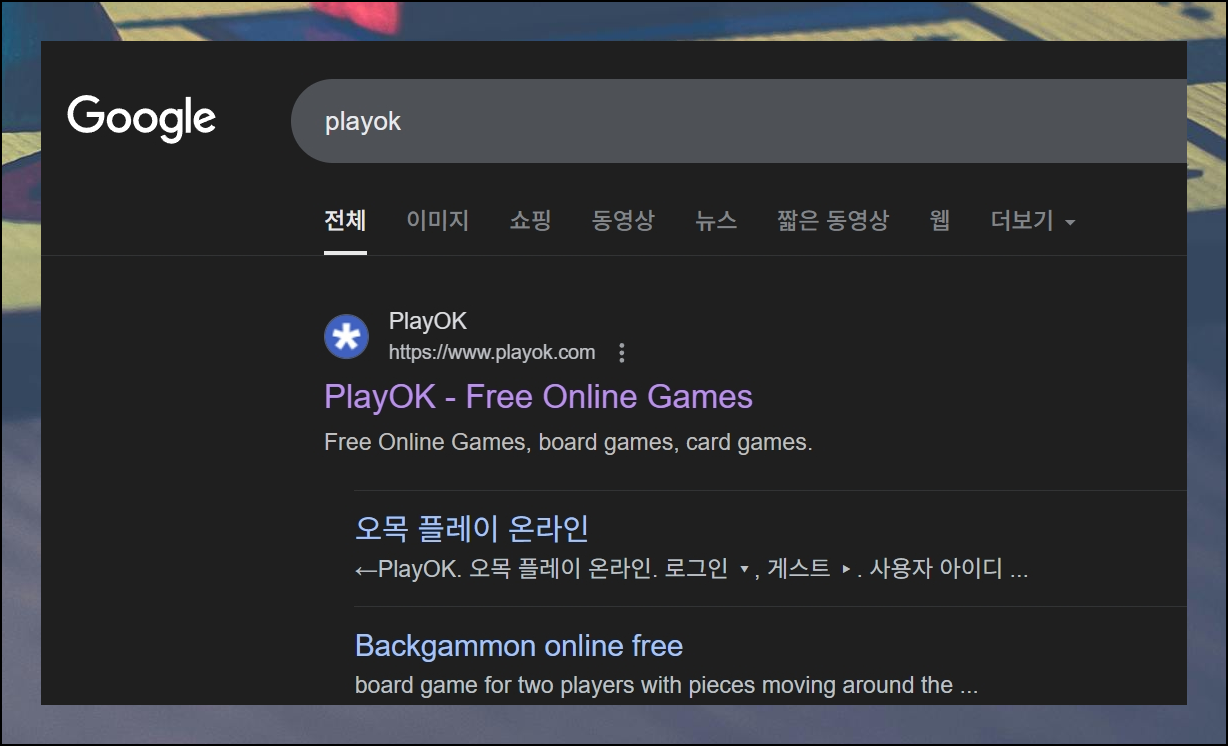1228x746 pixels.
Task: Switch to the 이미지 tab
Action: (438, 220)
